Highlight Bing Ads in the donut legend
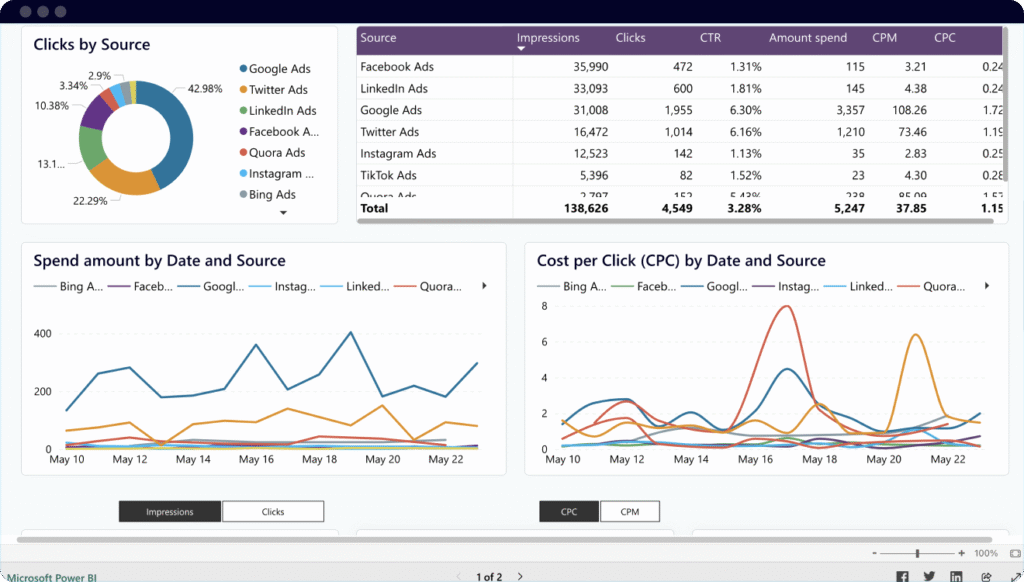Viewport: 1024px width, 582px height. [268, 194]
